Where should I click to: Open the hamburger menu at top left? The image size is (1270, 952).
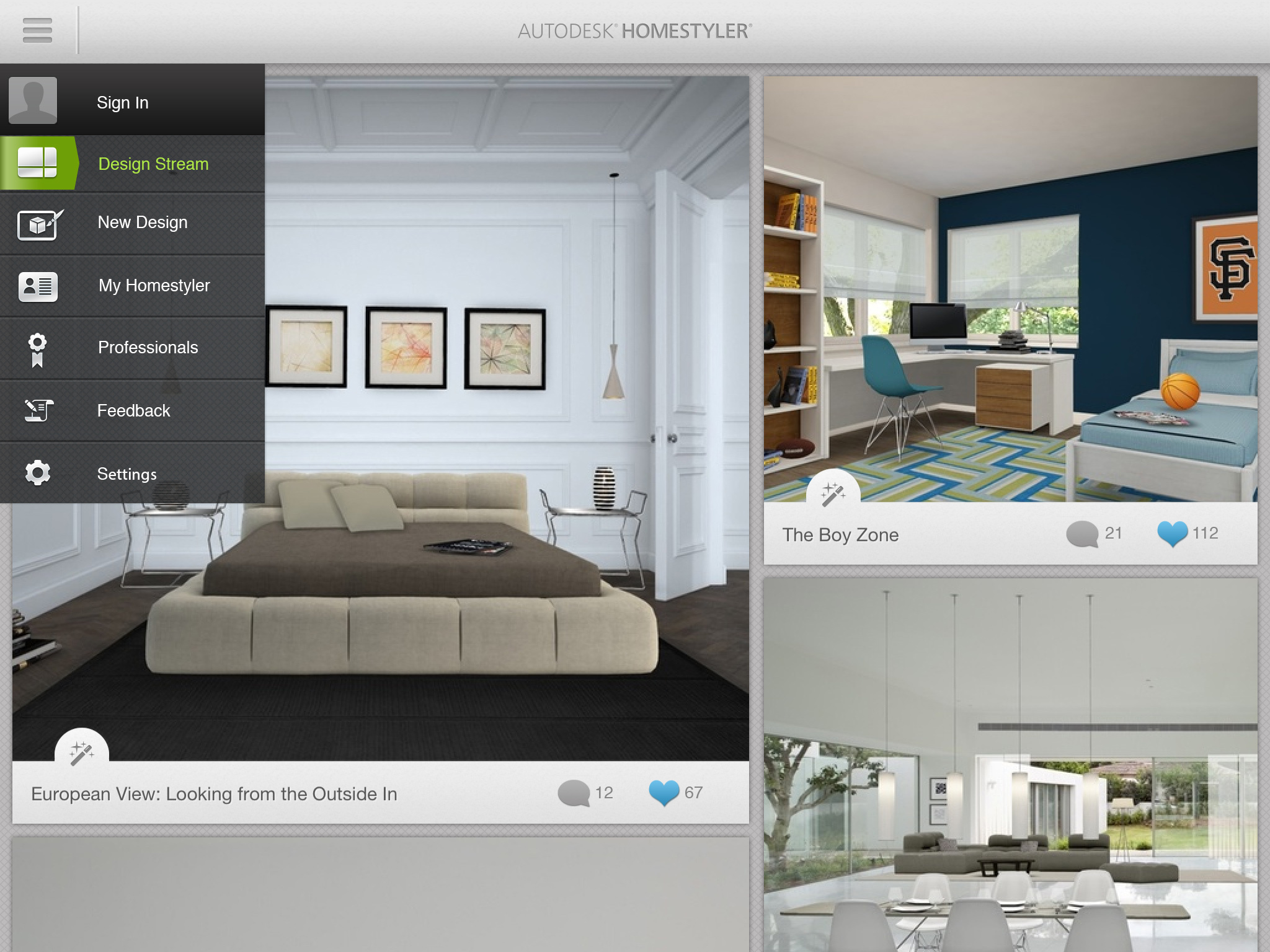click(x=37, y=30)
